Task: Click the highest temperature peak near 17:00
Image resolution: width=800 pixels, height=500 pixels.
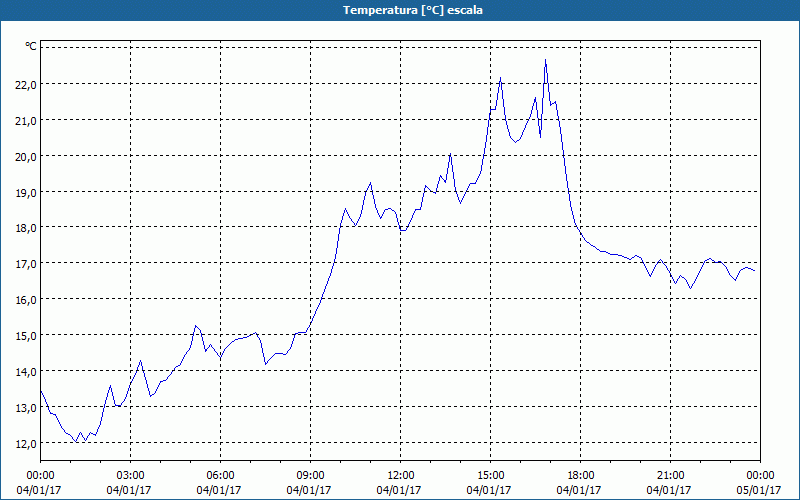Action: point(545,60)
